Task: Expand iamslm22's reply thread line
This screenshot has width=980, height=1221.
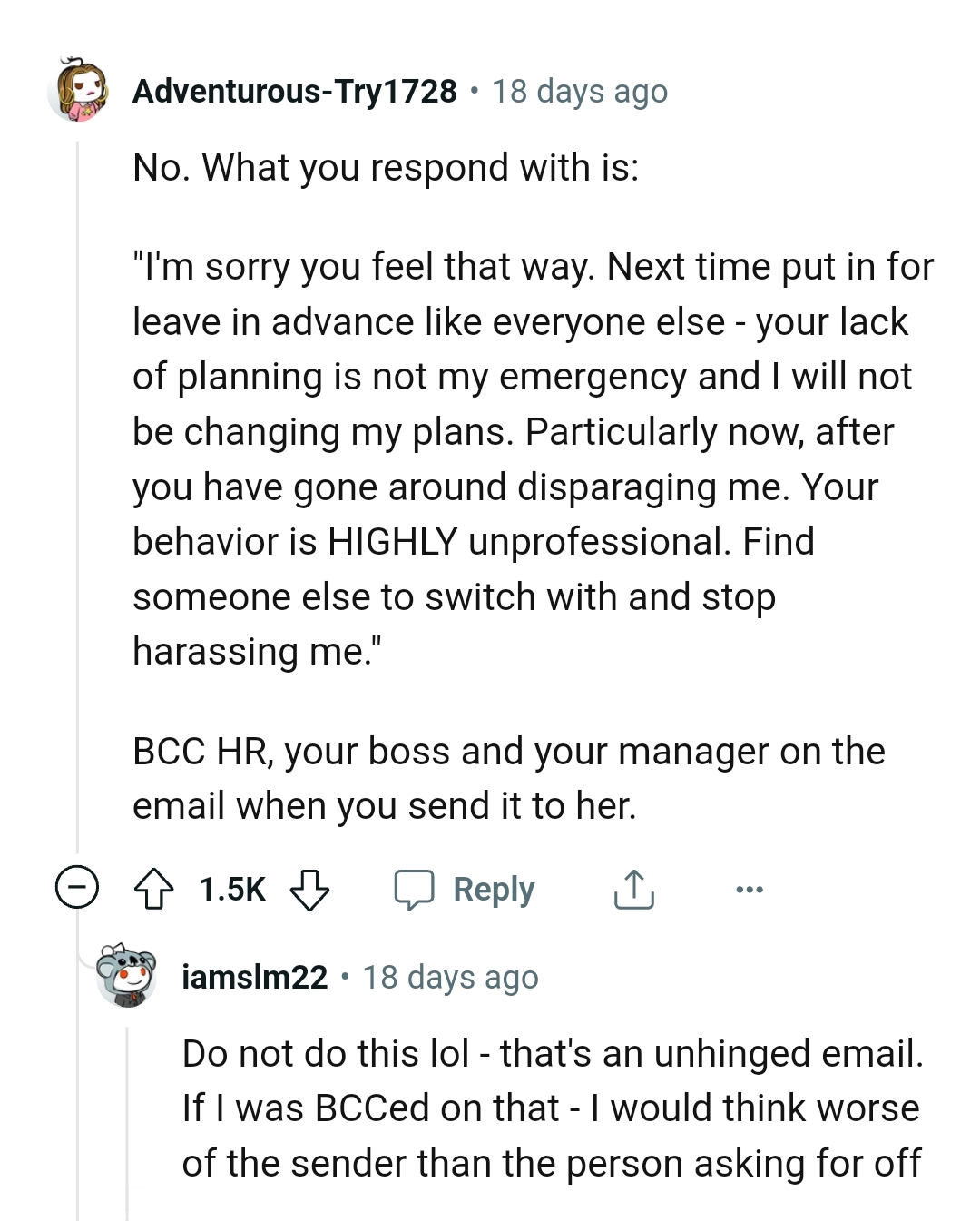Action: [x=125, y=1135]
